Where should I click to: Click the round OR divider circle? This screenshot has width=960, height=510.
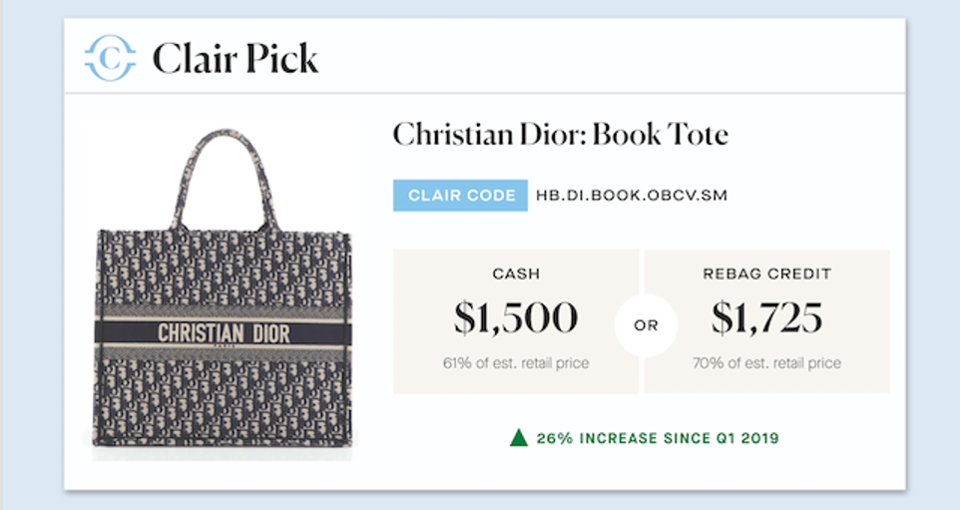coord(646,325)
